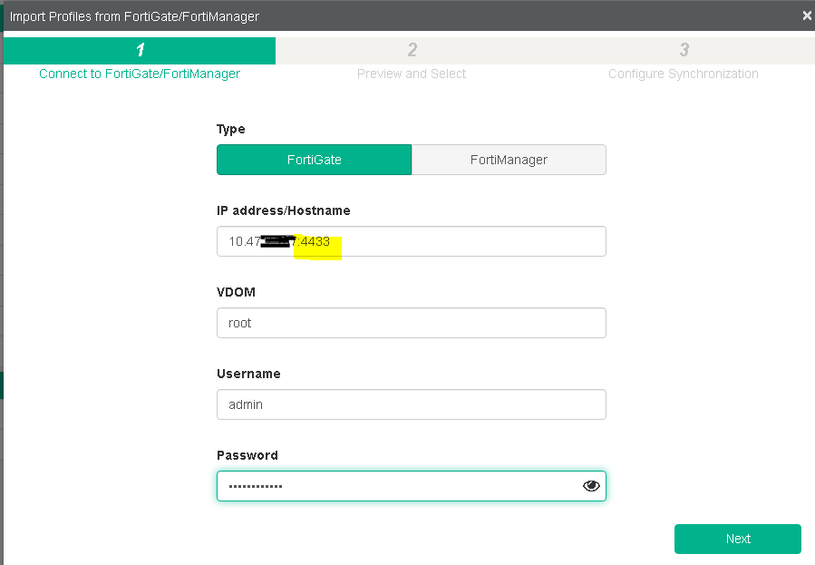Viewport: 815px width, 565px height.
Task: Select the FortiGate type option
Action: 314,160
